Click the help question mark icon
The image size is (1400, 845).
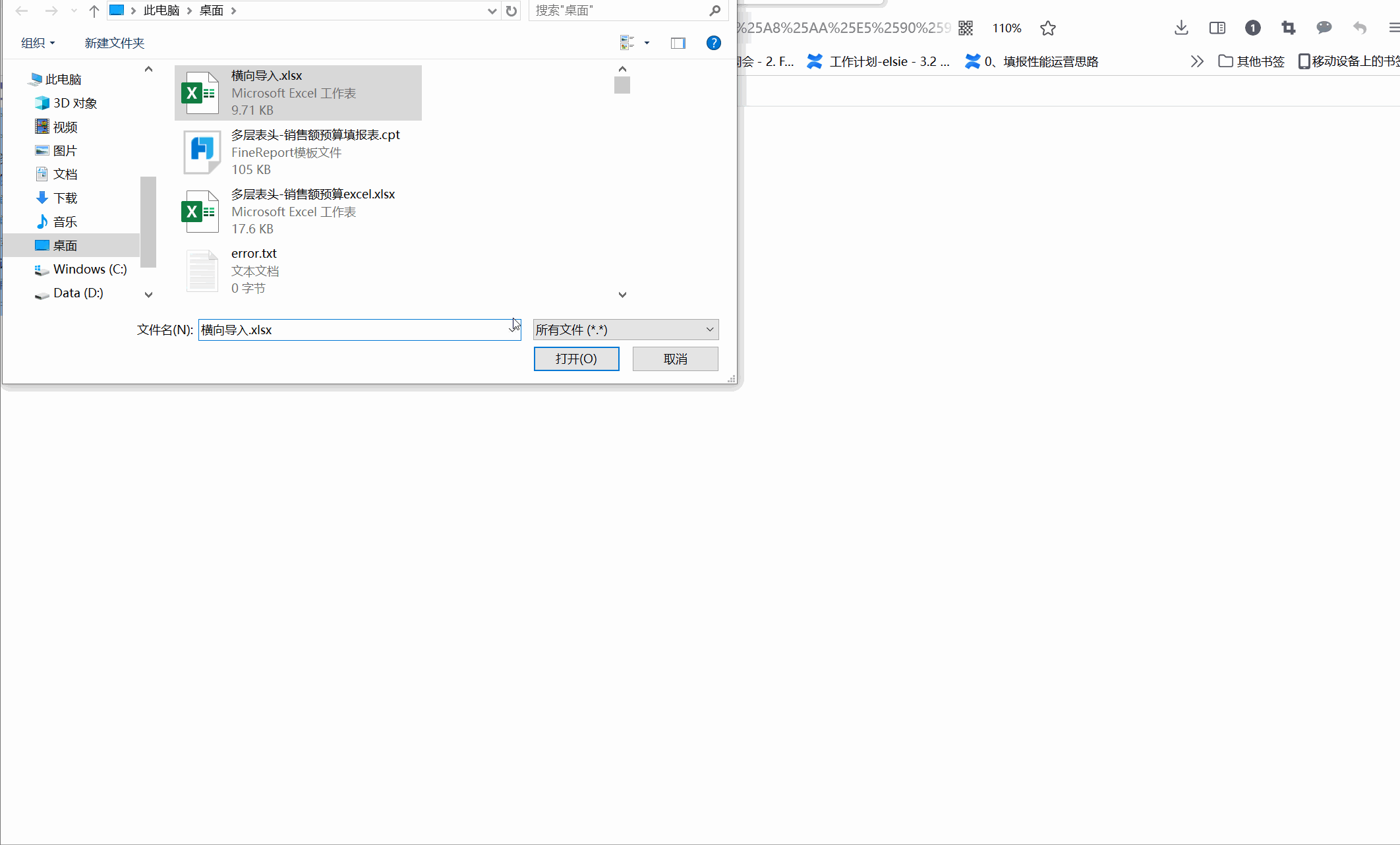(713, 43)
